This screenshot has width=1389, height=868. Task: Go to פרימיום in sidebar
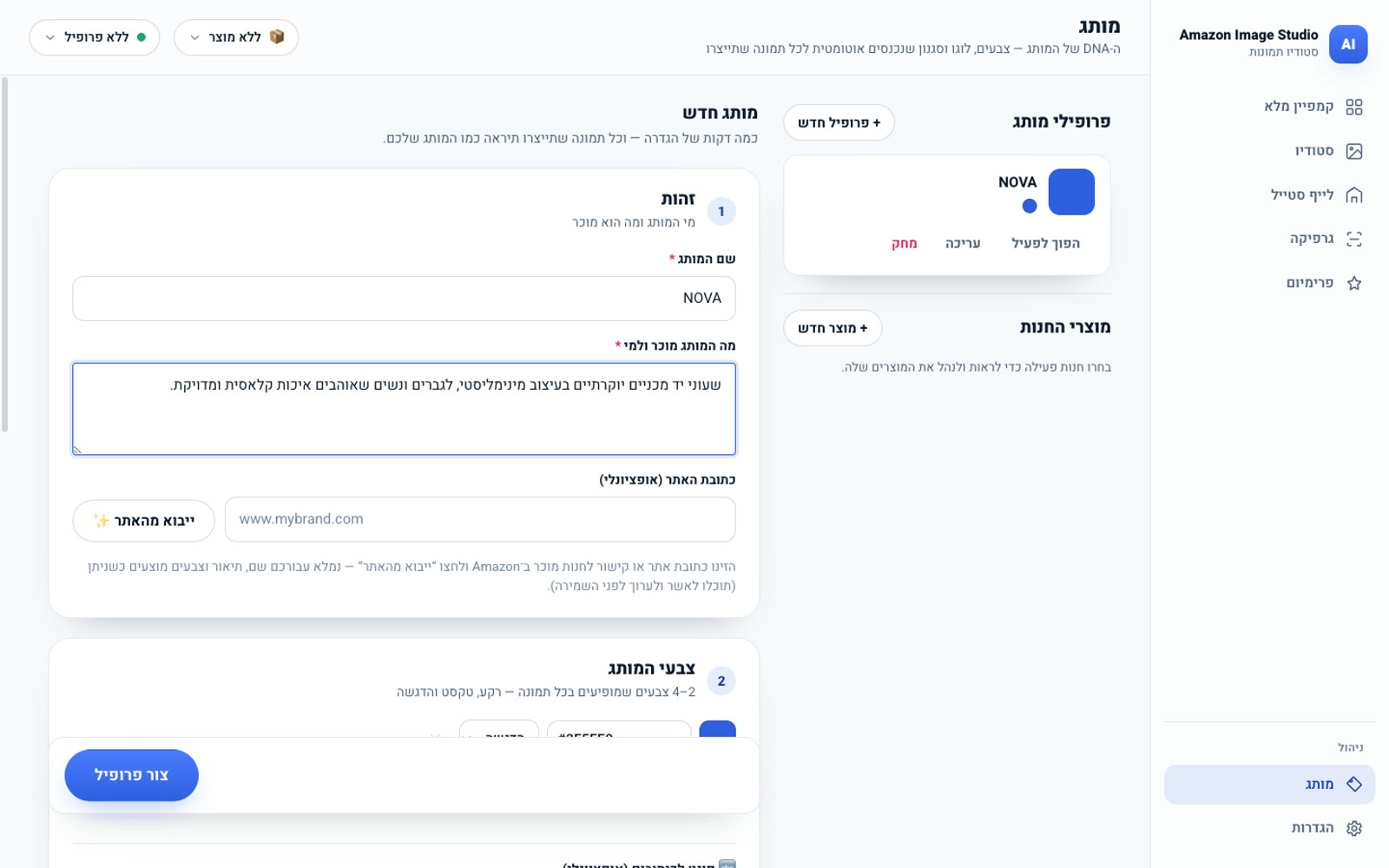1270,283
